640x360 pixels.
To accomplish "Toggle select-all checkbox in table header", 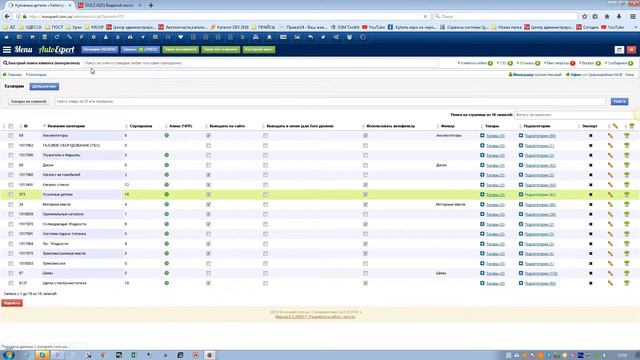I will click(x=11, y=126).
